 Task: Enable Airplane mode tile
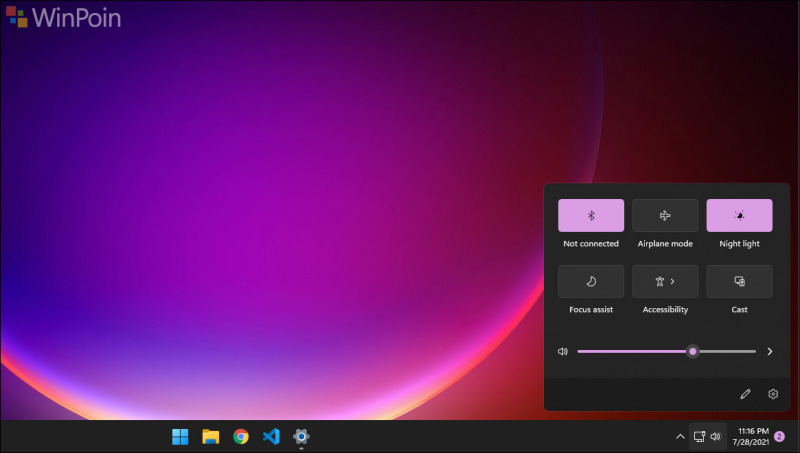click(x=665, y=215)
